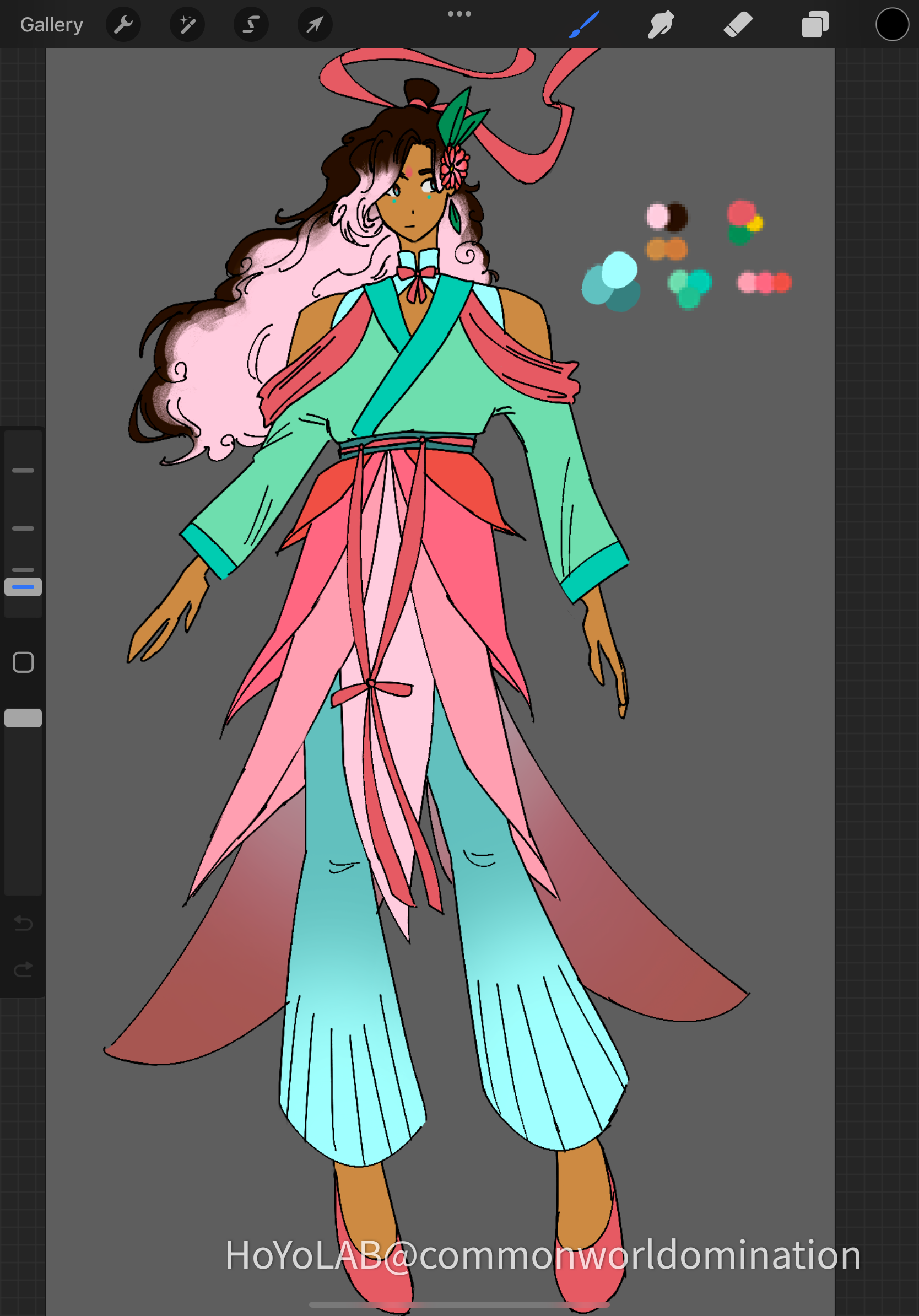Select the Selection S-shaped tool
Image resolution: width=919 pixels, height=1316 pixels.
(251, 25)
